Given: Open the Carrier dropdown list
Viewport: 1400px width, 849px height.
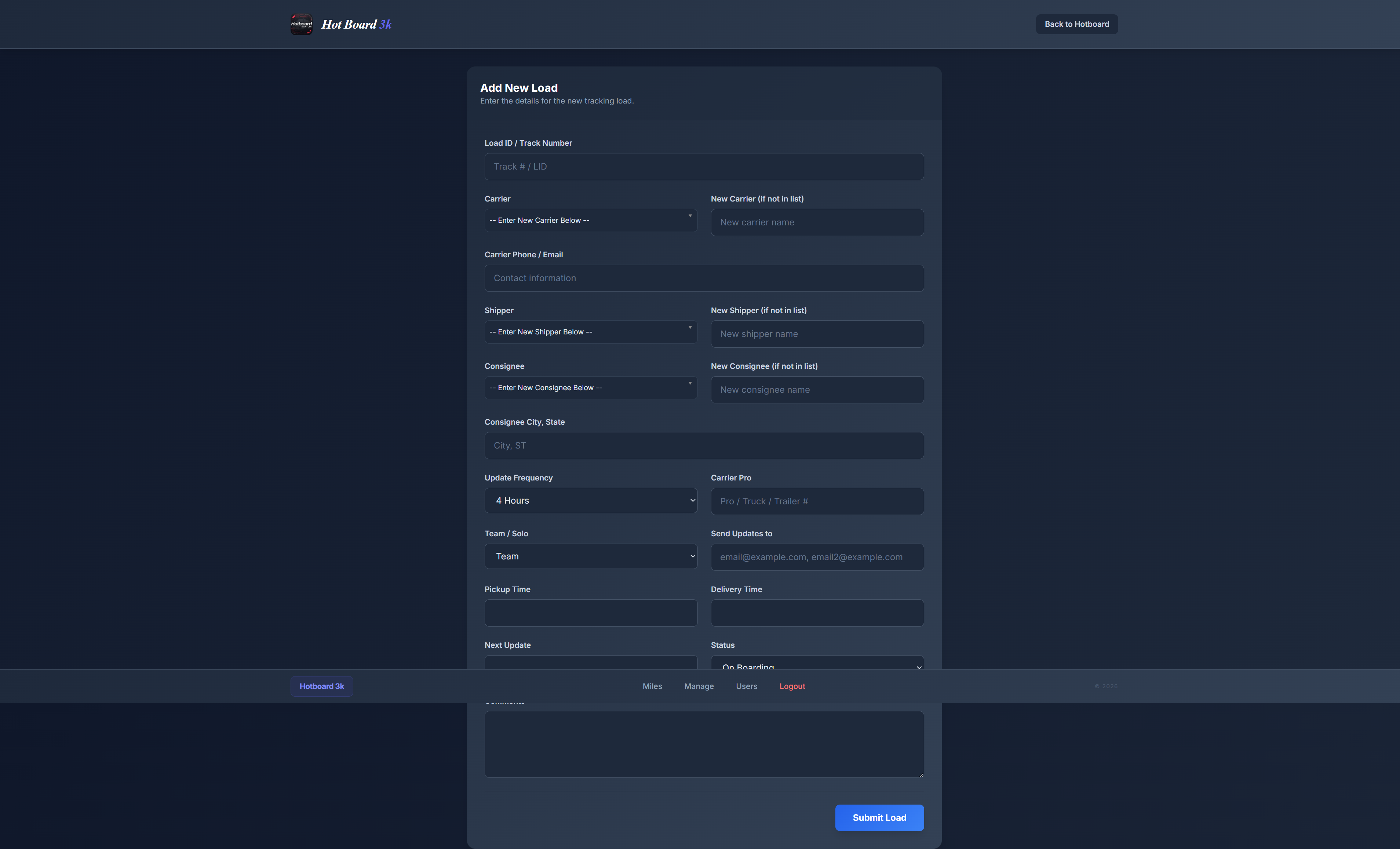Looking at the screenshot, I should tap(590, 220).
